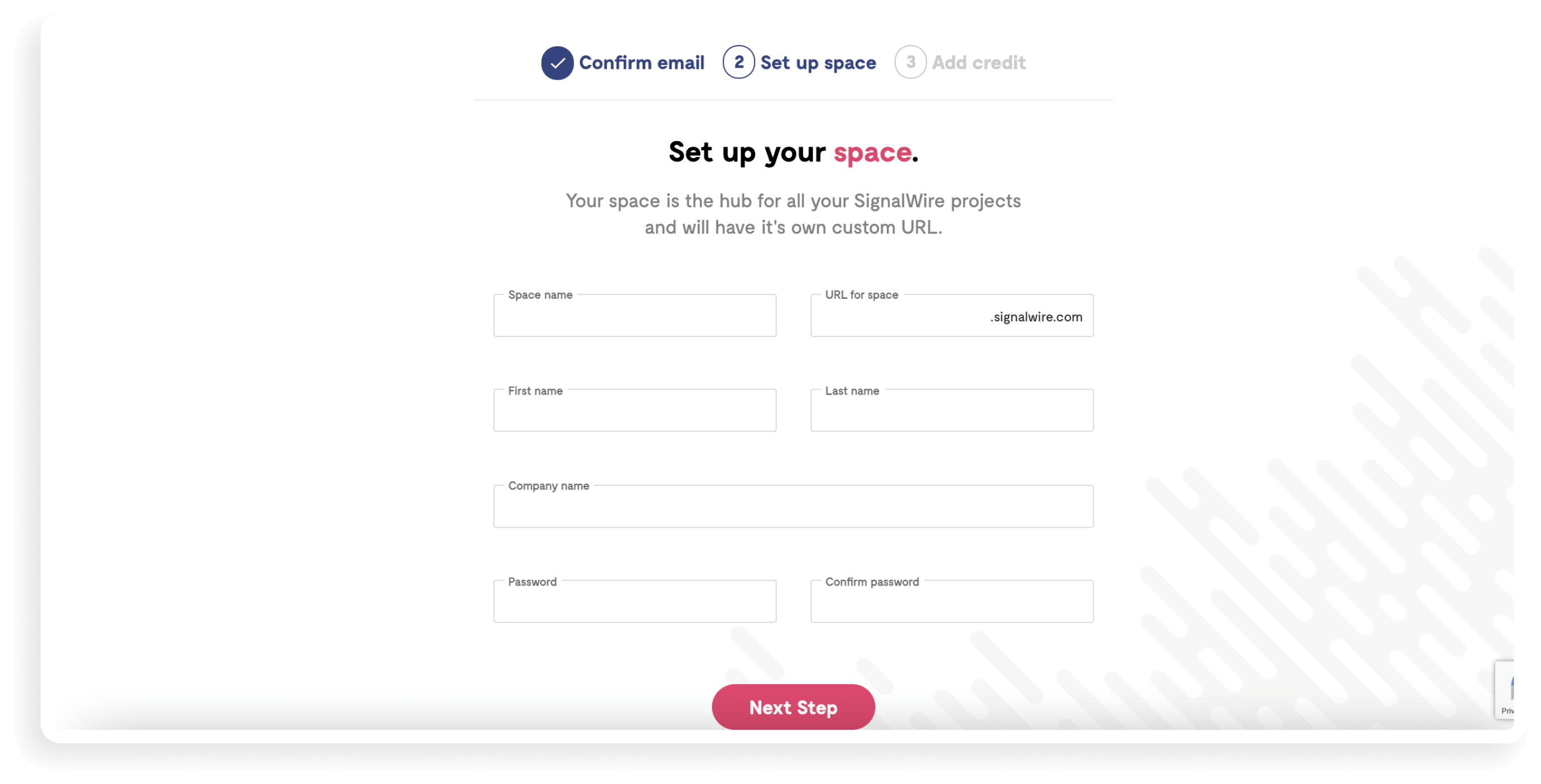Click the 'Set up space' step 2 label
1541x784 pixels.
(818, 62)
